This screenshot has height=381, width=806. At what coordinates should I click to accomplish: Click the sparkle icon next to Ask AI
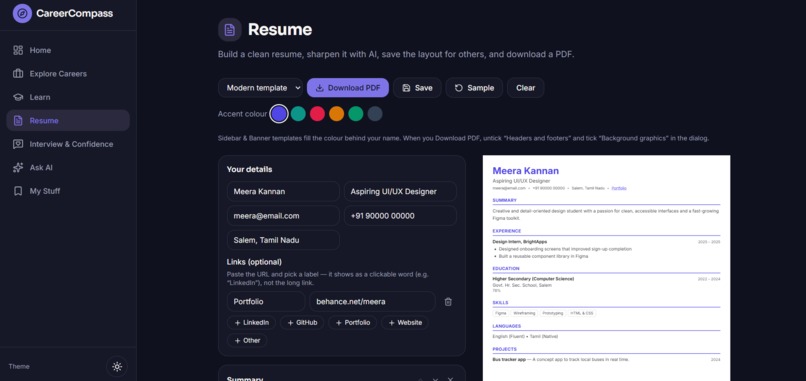point(18,168)
